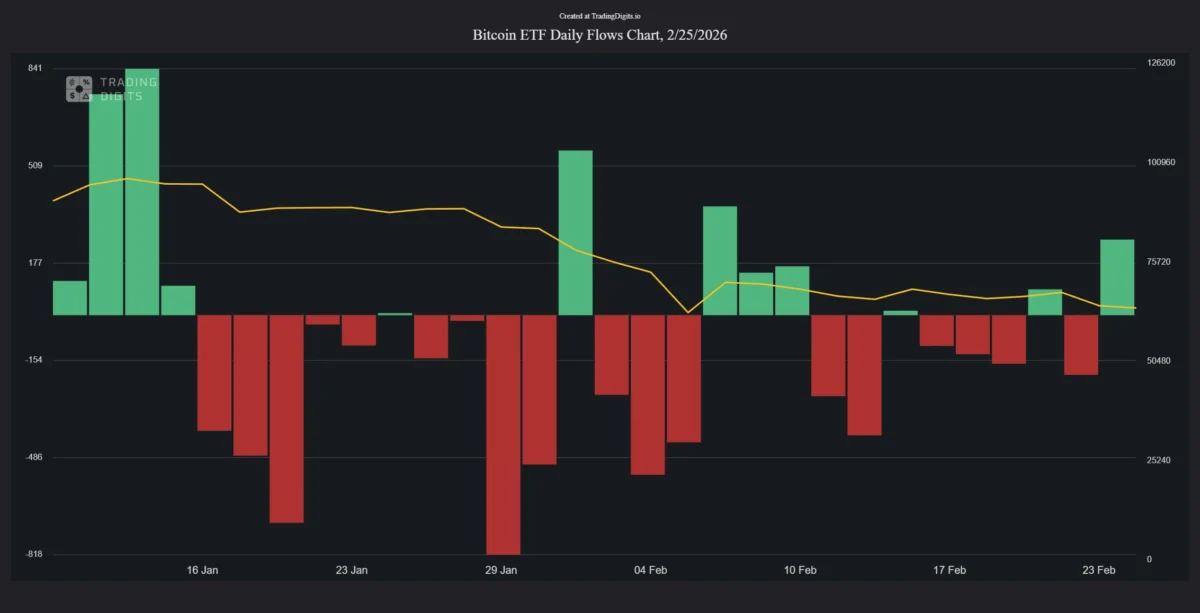Screen dimensions: 1200x613
Task: Click the 126200 right axis label
Action: 1162,63
